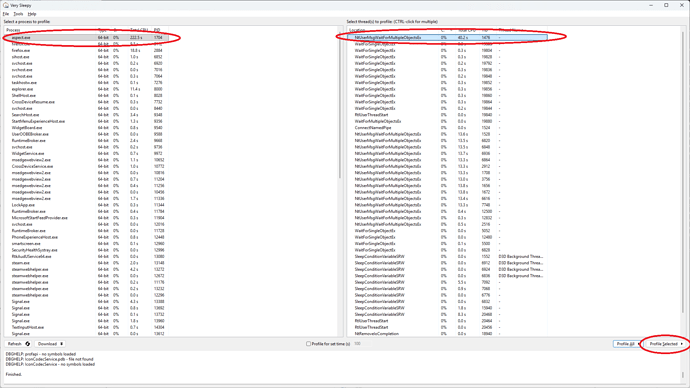Click the Profile Selected button
The image size is (690, 388).
coord(666,344)
